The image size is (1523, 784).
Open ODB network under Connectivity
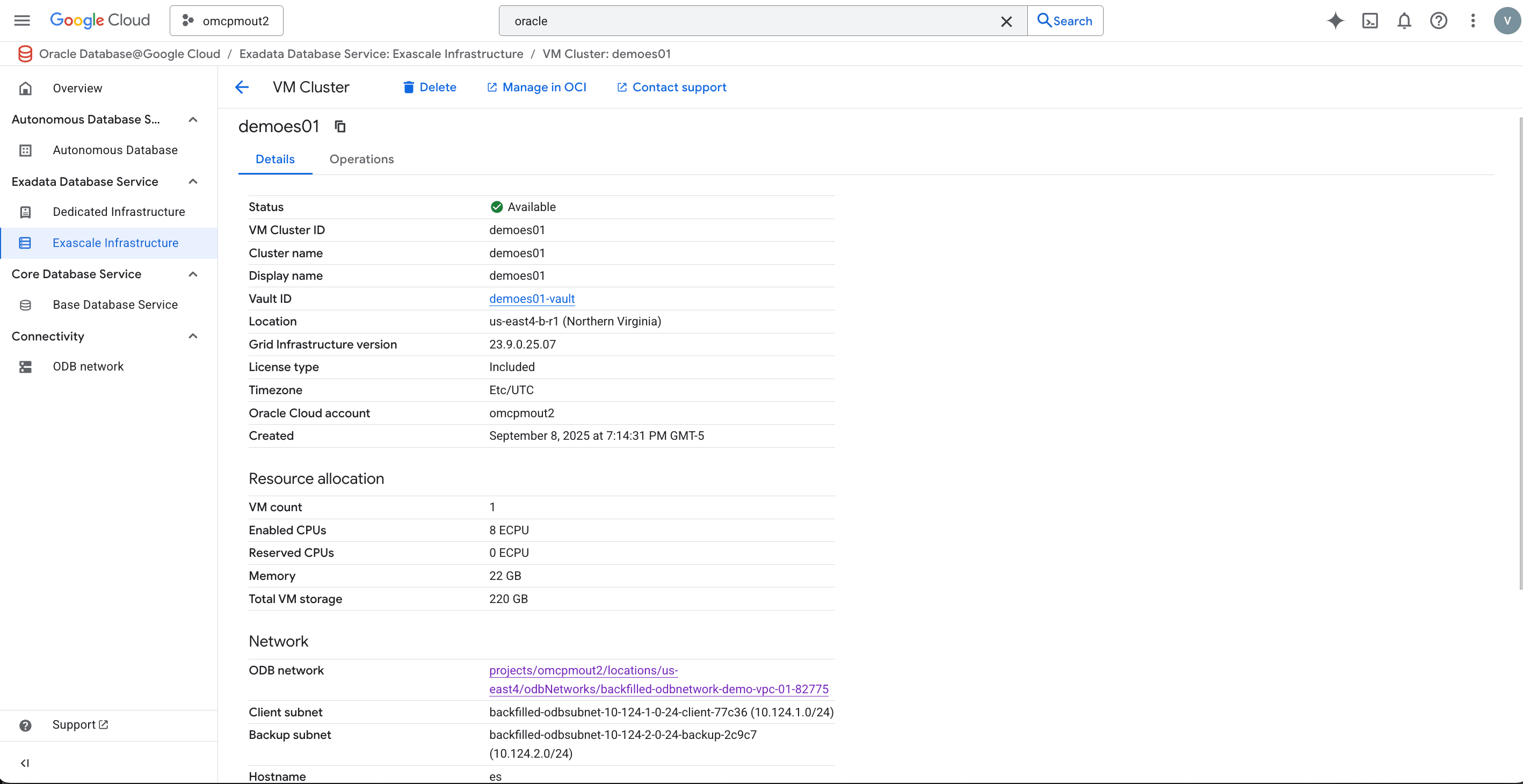[x=88, y=366]
